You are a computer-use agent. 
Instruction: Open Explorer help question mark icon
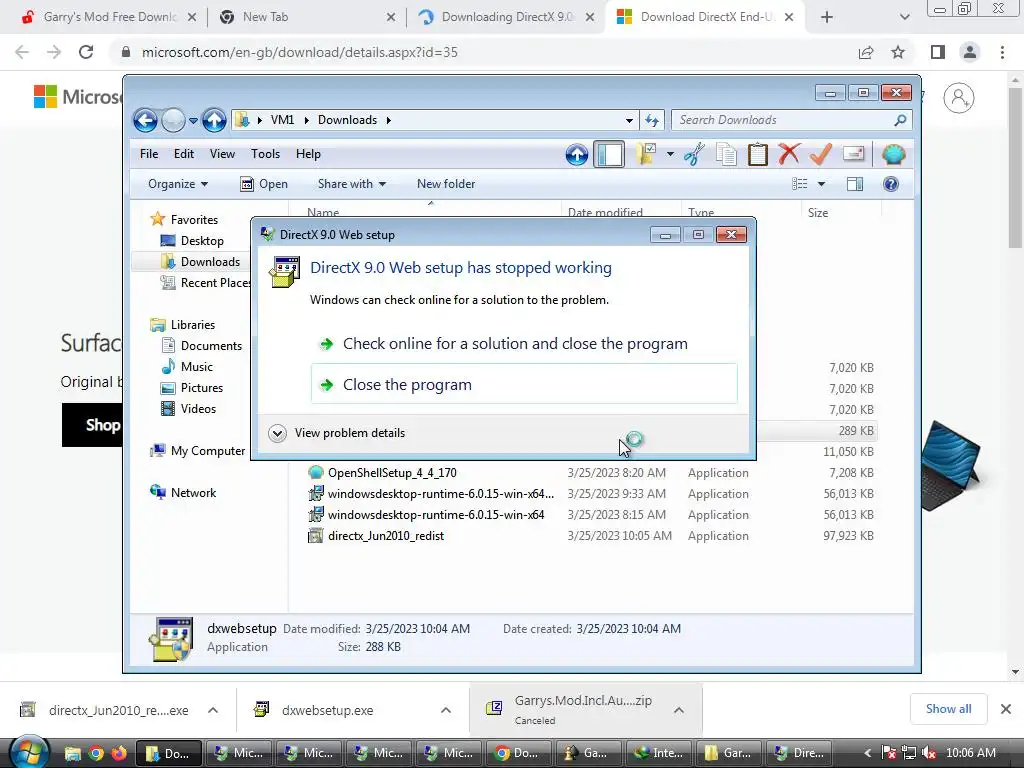tap(891, 184)
